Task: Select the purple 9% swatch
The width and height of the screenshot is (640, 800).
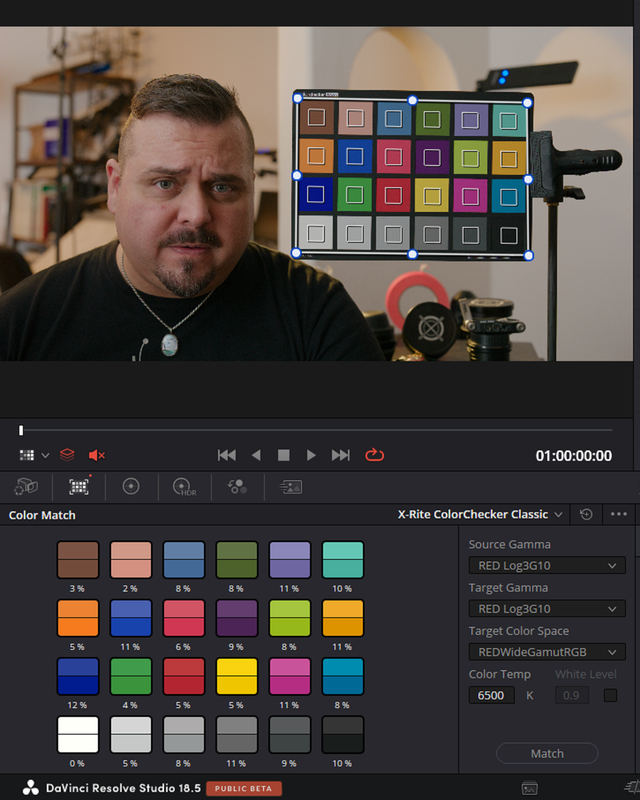Action: (x=237, y=618)
